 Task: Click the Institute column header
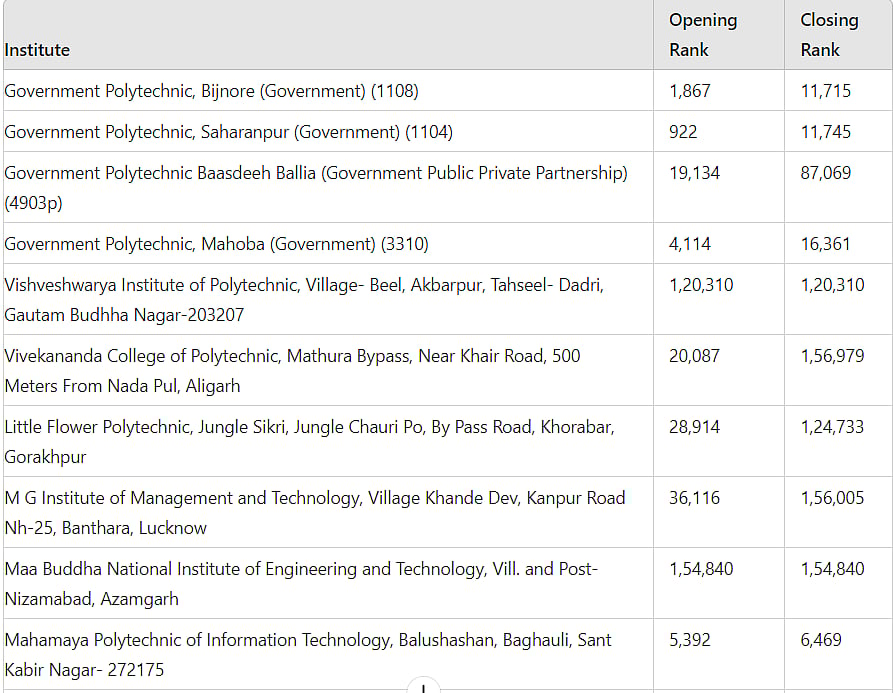point(37,50)
